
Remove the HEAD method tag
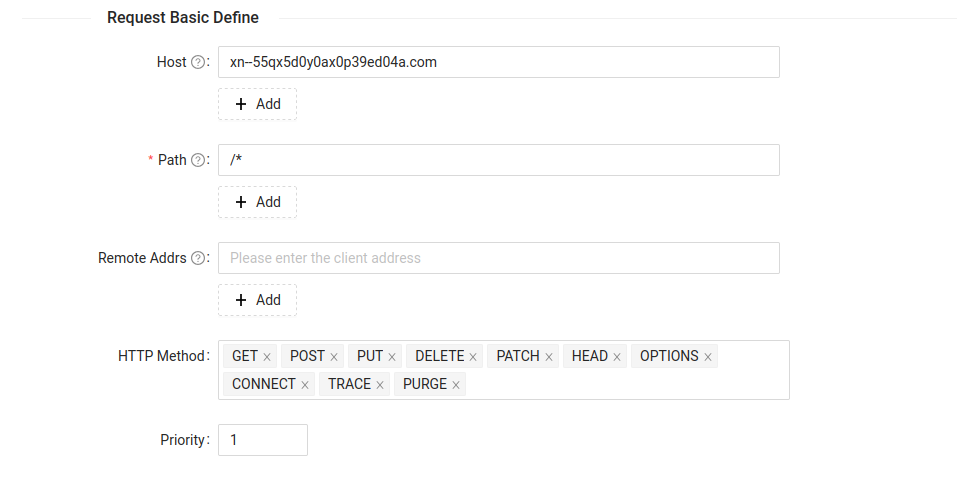pos(617,357)
